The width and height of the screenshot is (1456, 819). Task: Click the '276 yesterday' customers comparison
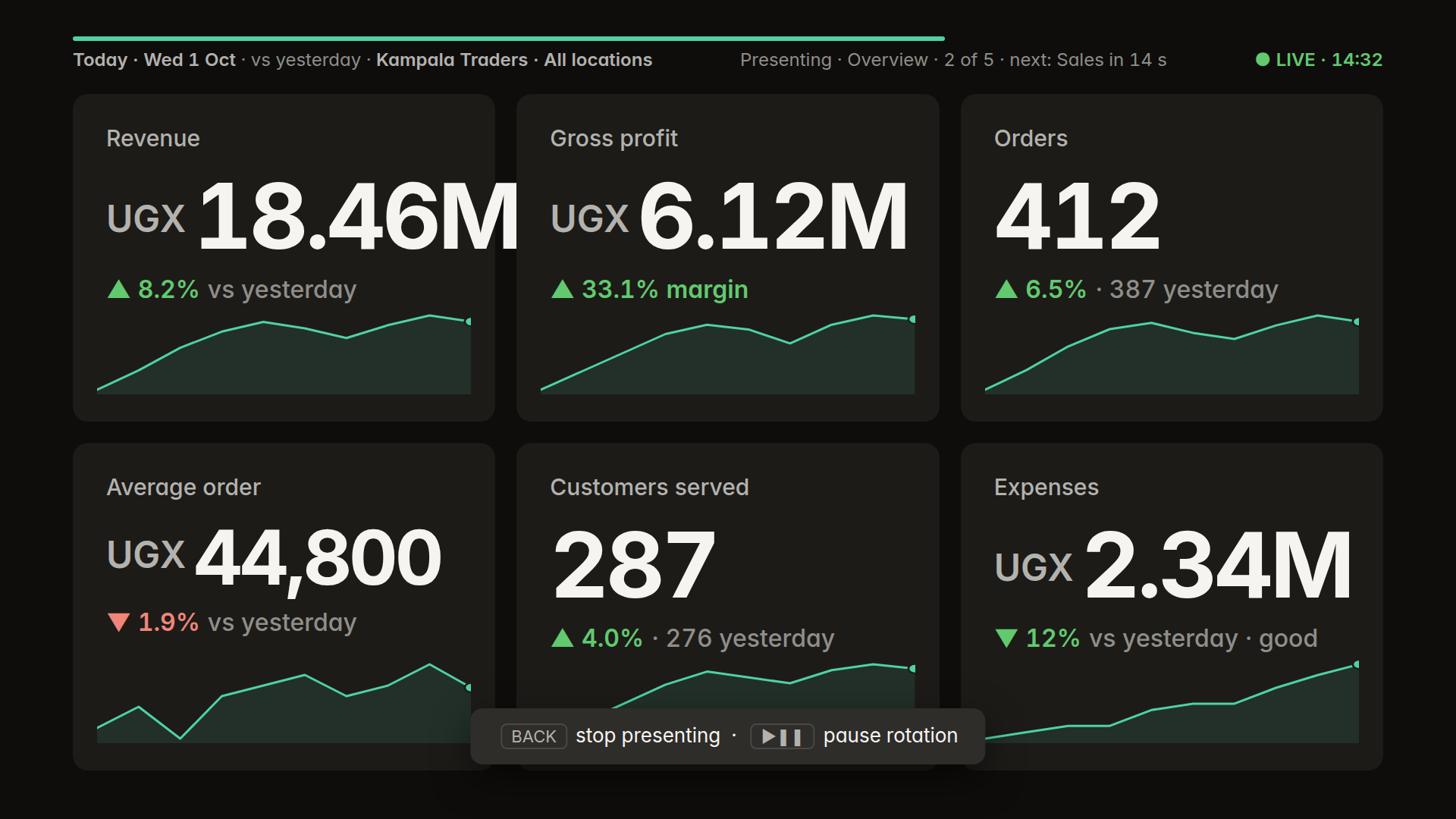point(750,638)
